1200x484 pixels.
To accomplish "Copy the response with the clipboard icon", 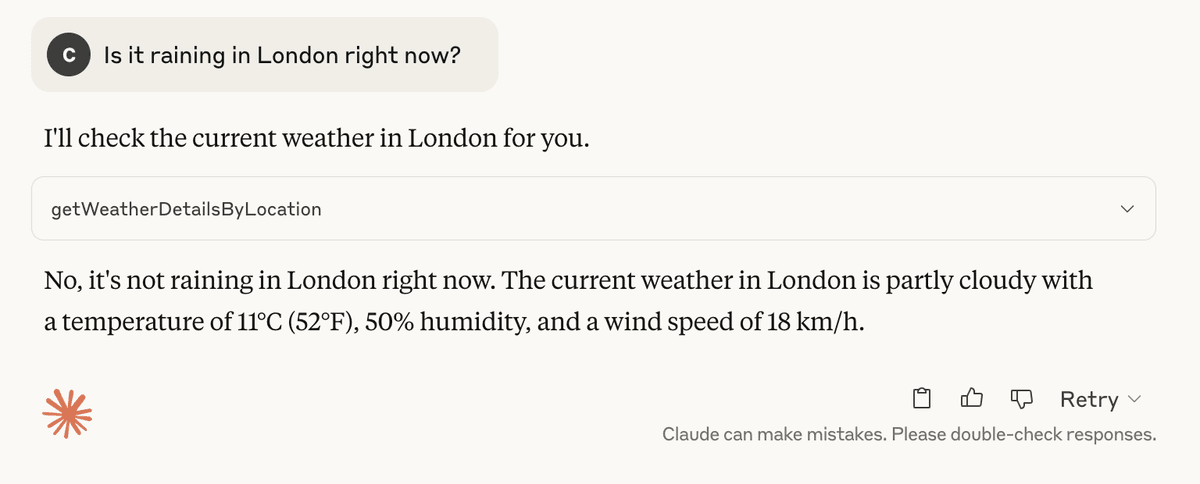I will (923, 399).
